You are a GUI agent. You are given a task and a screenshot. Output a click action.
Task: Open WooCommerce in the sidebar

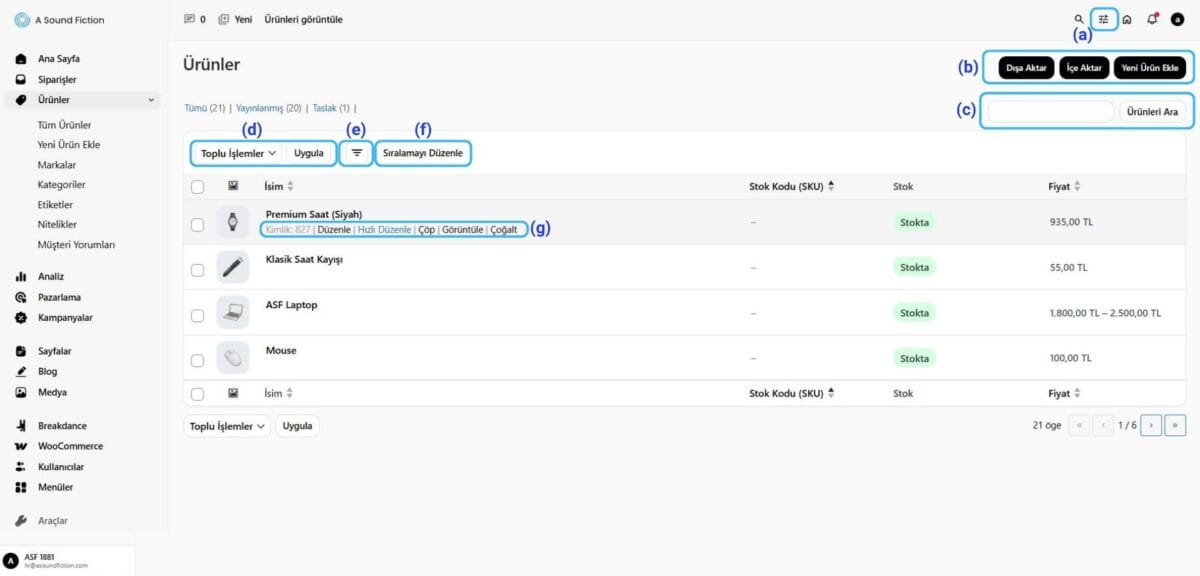(70, 446)
